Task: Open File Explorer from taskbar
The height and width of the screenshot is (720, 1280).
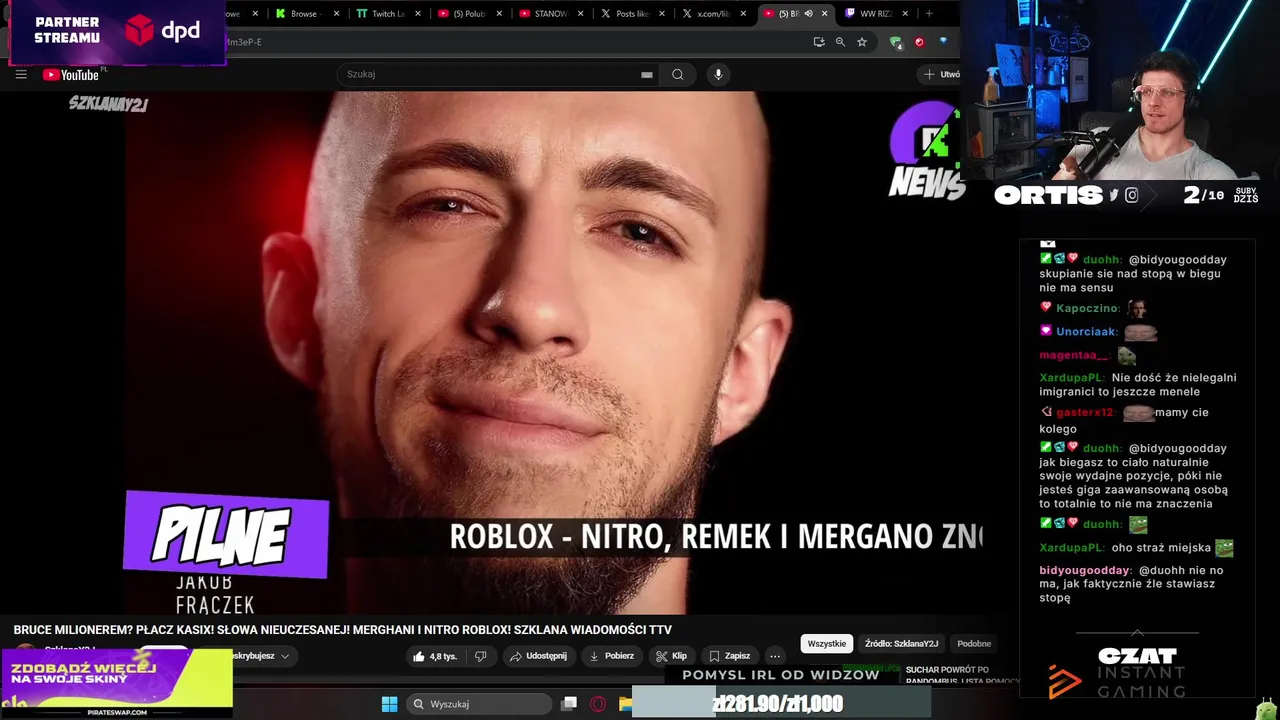Action: pyautogui.click(x=625, y=704)
